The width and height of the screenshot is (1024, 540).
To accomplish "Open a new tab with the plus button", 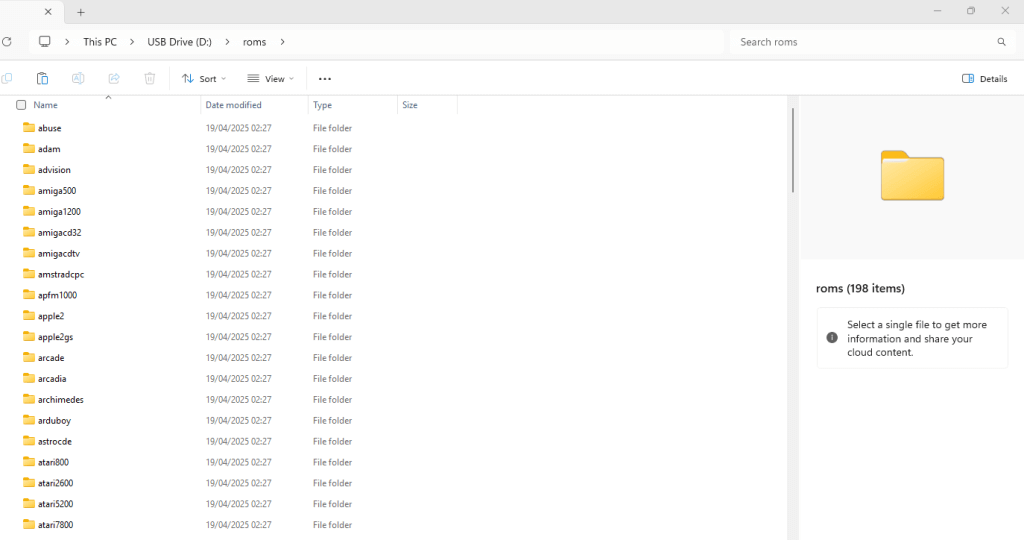I will coord(81,12).
